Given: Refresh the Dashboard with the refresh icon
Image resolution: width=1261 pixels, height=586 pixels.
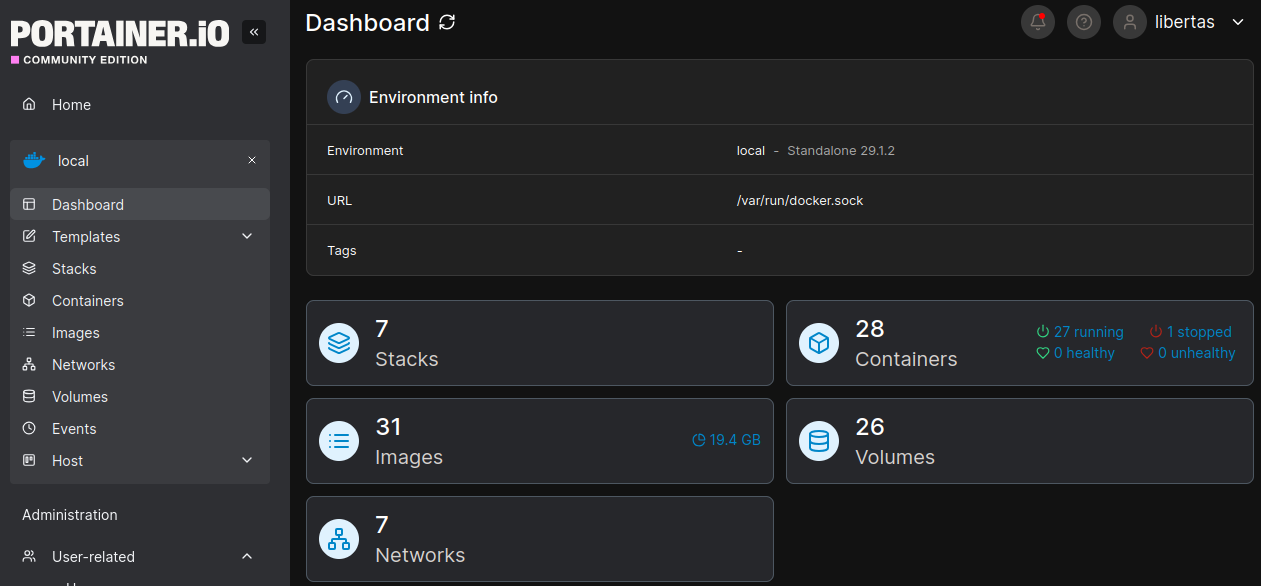Looking at the screenshot, I should point(446,22).
